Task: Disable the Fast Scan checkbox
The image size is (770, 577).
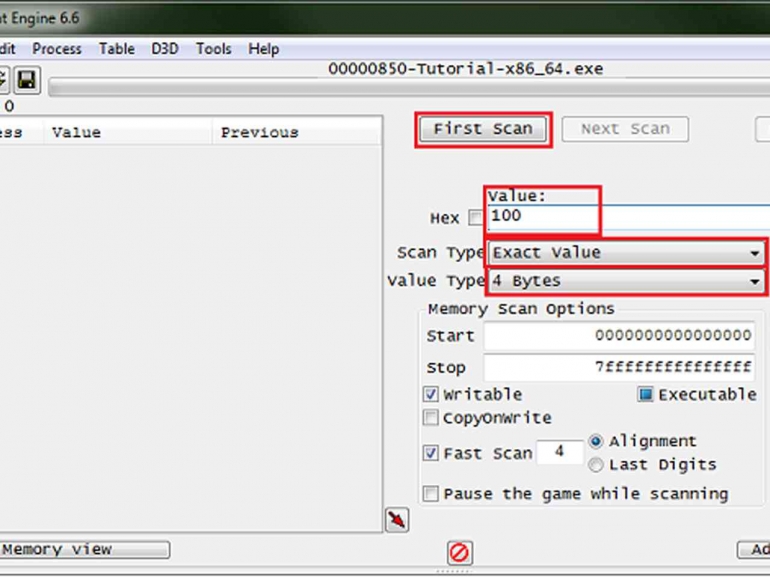Action: [431, 453]
